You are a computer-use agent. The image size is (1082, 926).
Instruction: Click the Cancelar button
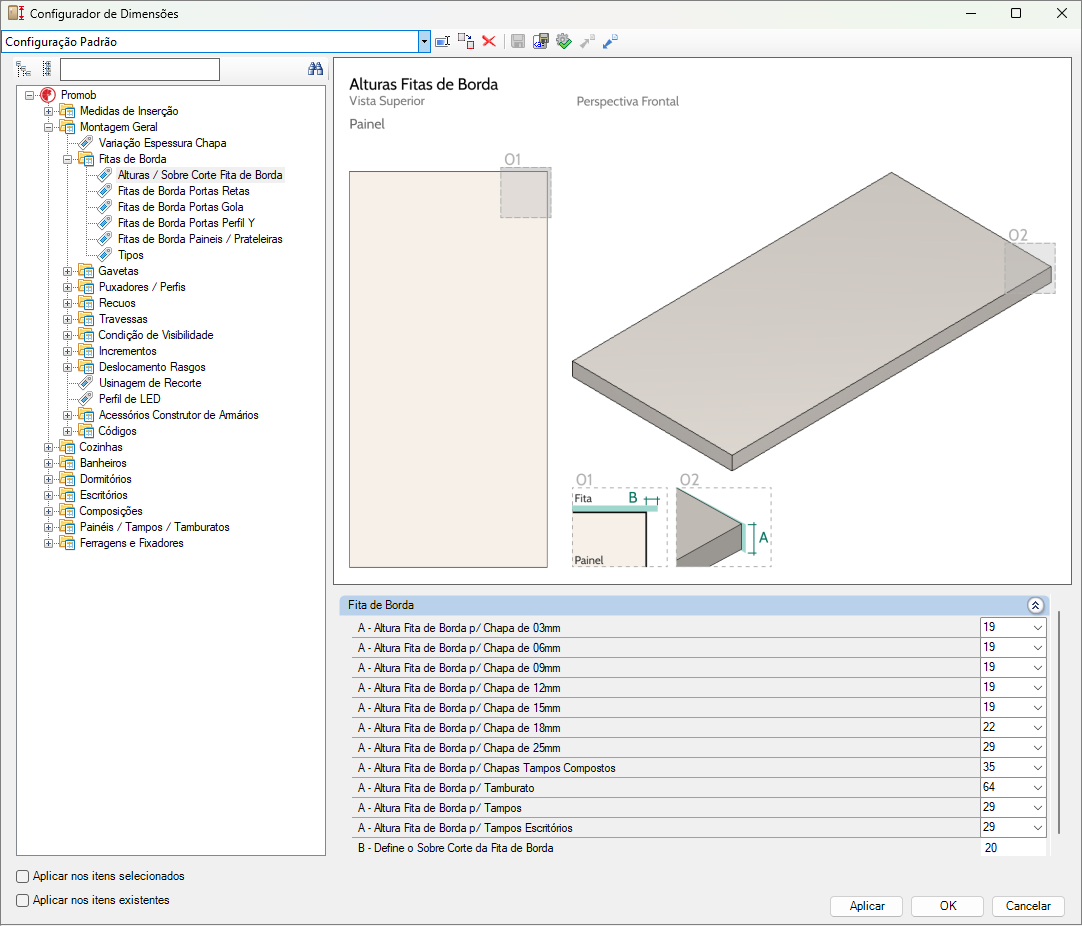point(1027,906)
